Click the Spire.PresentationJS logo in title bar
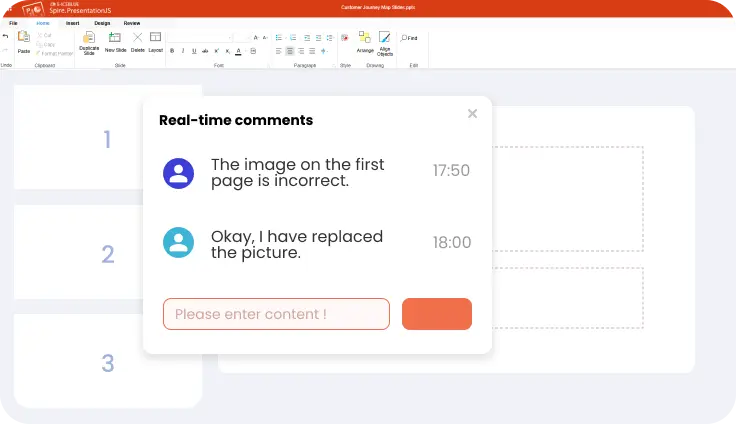The width and height of the screenshot is (736, 424). pos(66,8)
